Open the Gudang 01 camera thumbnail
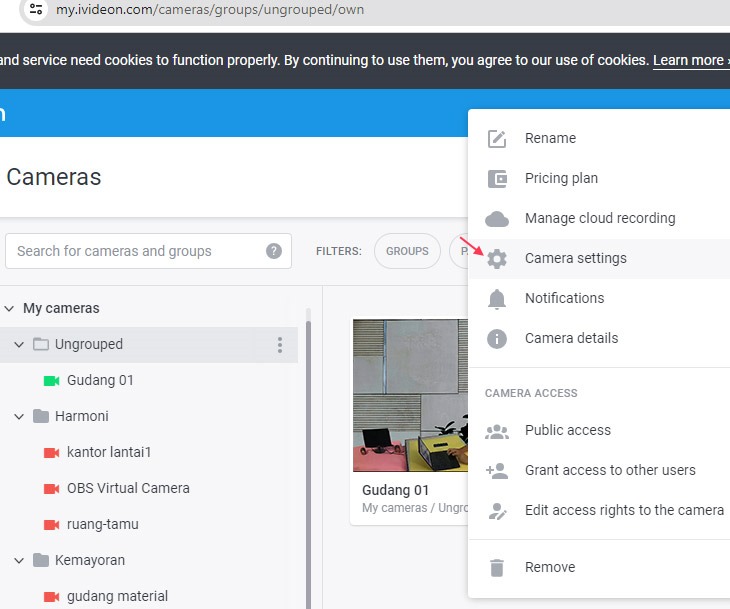Image resolution: width=730 pixels, height=609 pixels. pos(410,395)
